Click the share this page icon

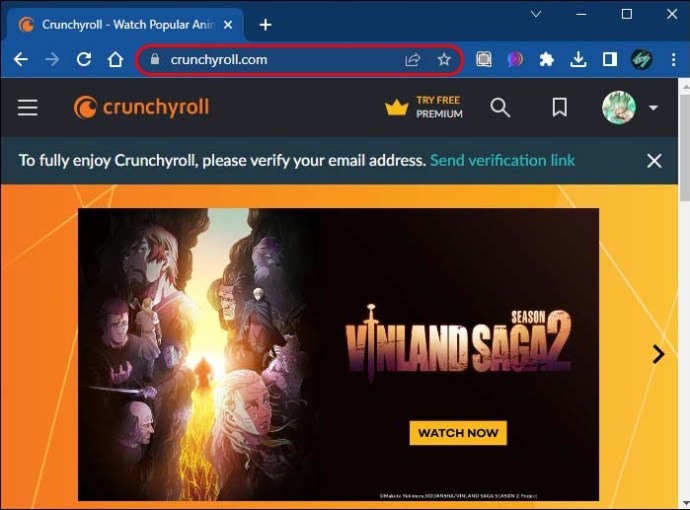pyautogui.click(x=412, y=59)
